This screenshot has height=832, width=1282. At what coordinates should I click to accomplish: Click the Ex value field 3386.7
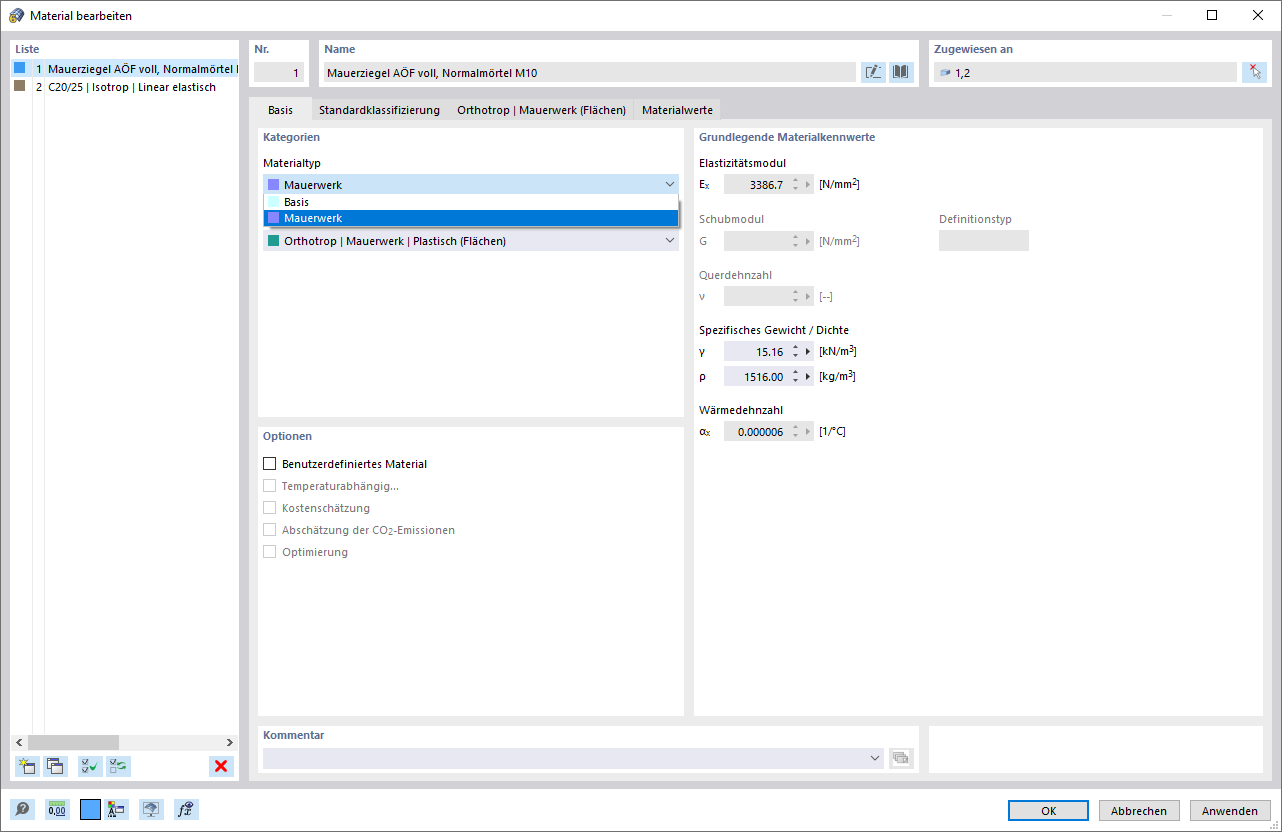pos(756,185)
